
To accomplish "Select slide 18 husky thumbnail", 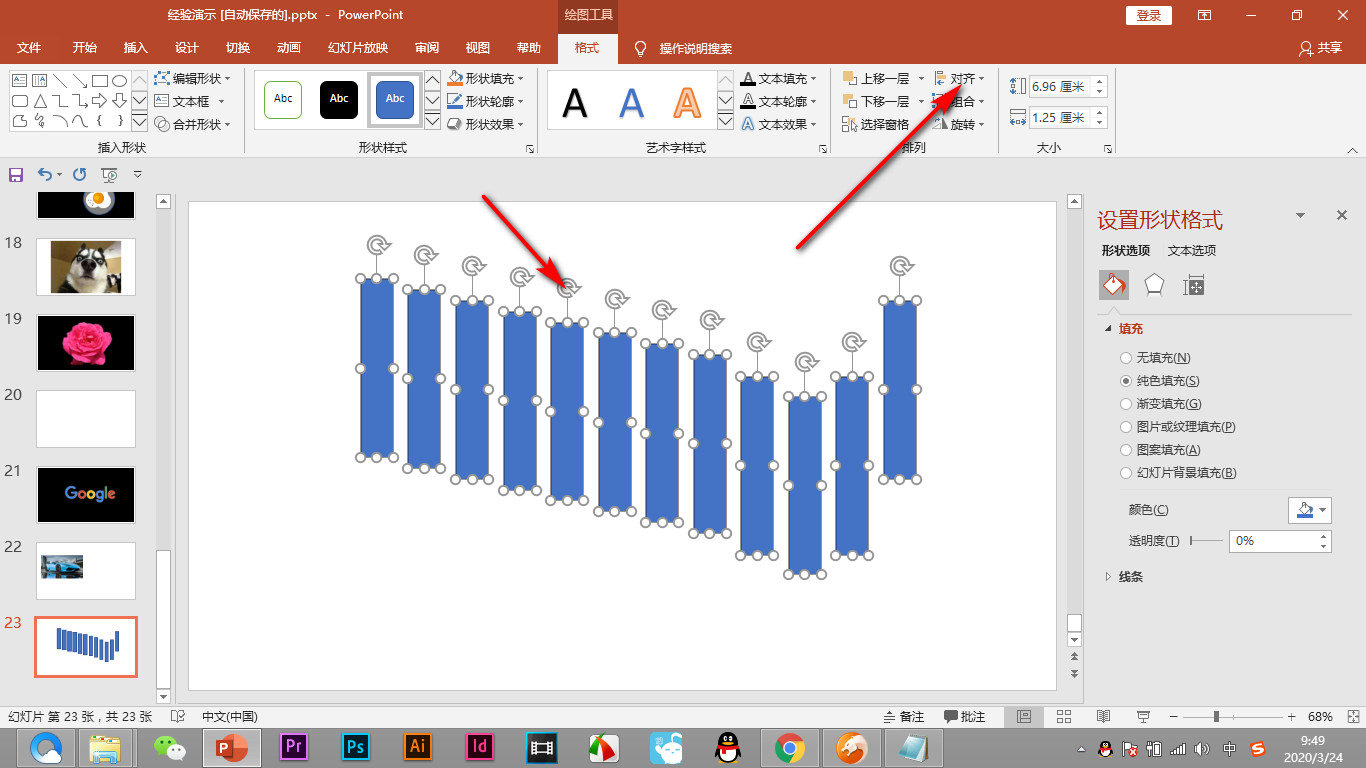I will [86, 266].
